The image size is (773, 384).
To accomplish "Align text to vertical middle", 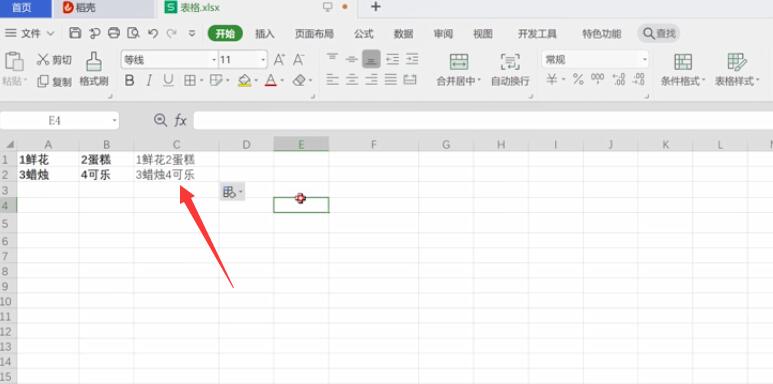I will (x=351, y=60).
